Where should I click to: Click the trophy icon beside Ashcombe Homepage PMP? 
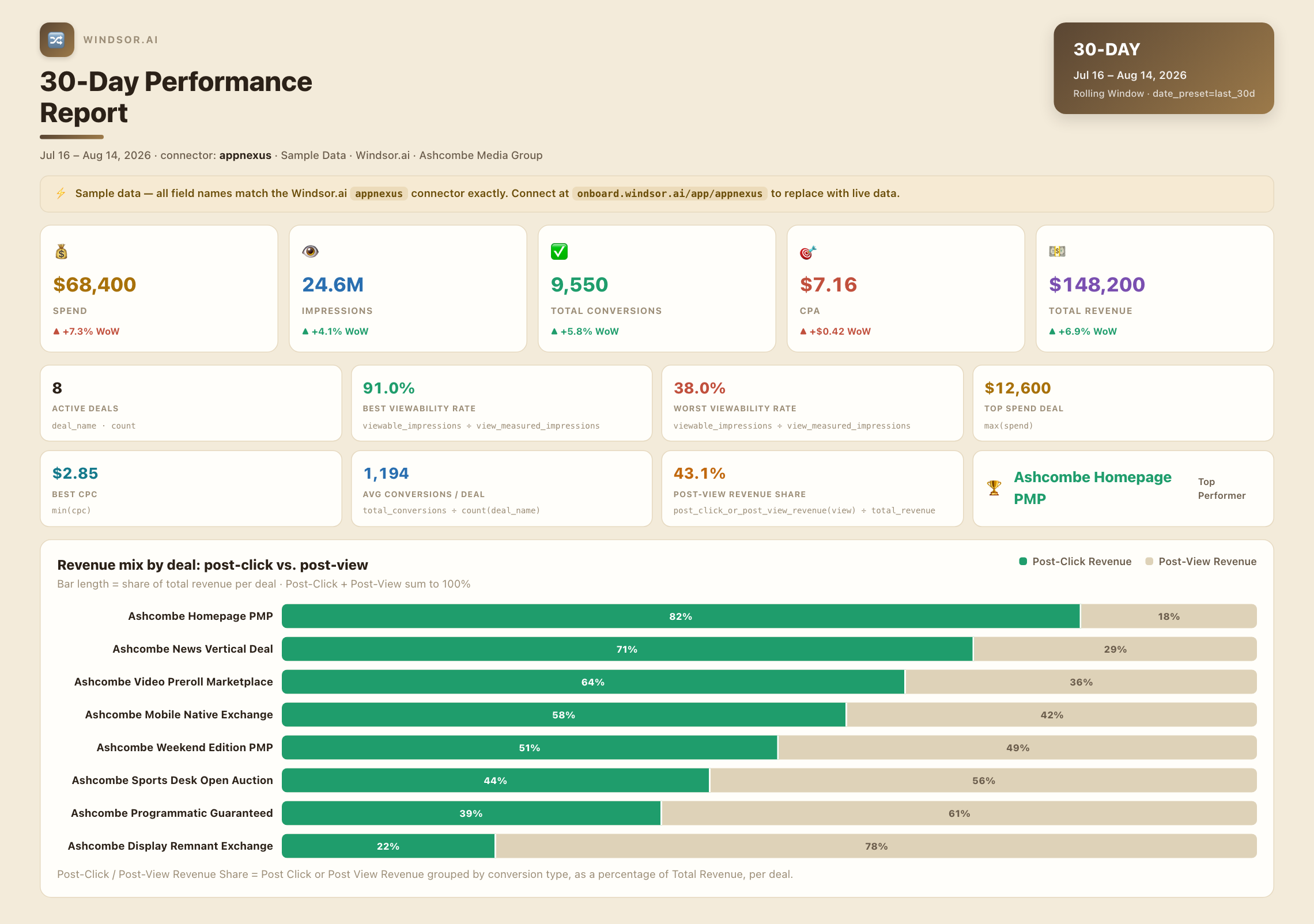(994, 488)
